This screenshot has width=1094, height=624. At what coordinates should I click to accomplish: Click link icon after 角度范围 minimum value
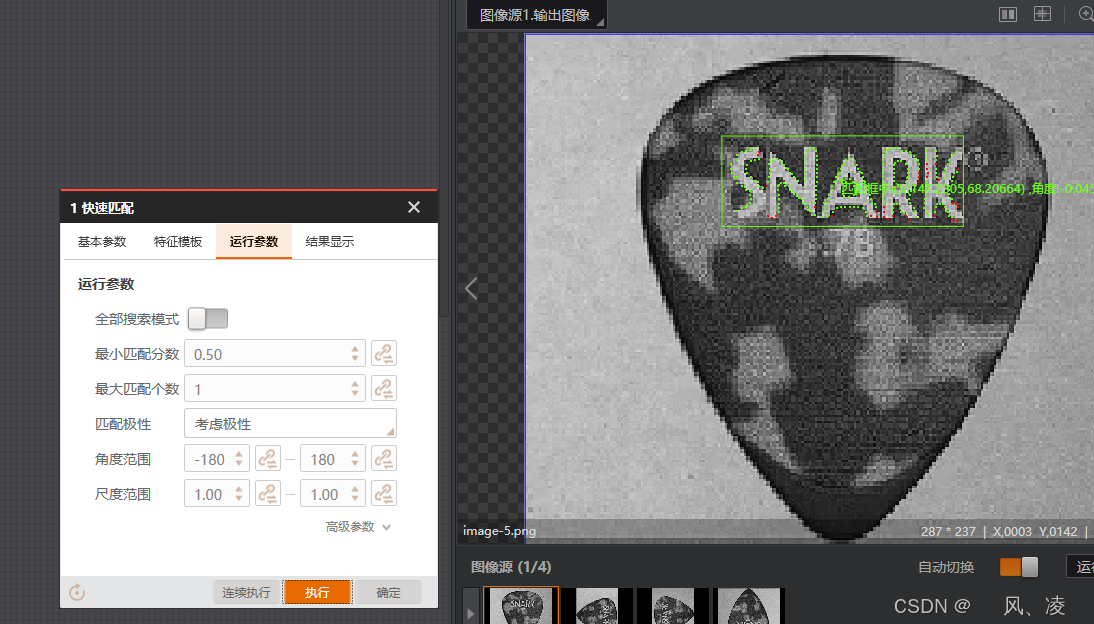tap(268, 459)
